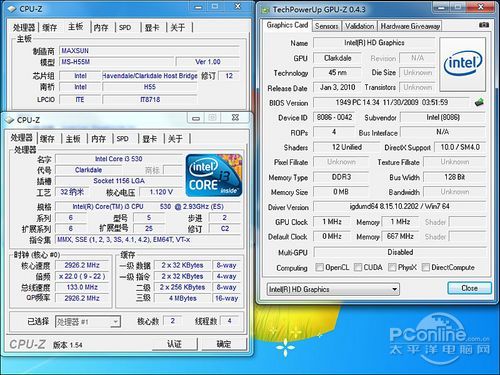This screenshot has width=500, height=375.
Task: Open the 内存 tab in back CPU-Z window
Action: click(101, 27)
